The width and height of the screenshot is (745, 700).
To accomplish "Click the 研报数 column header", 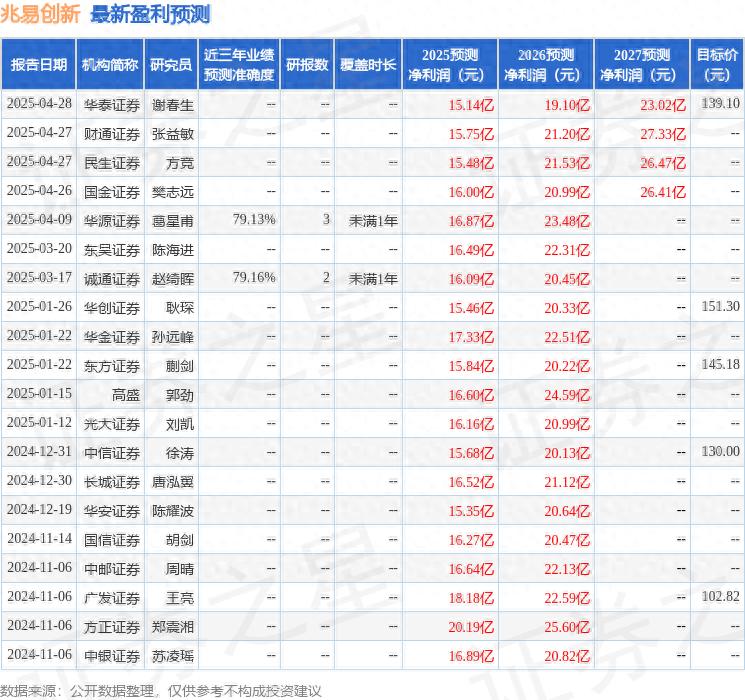I will click(x=308, y=65).
